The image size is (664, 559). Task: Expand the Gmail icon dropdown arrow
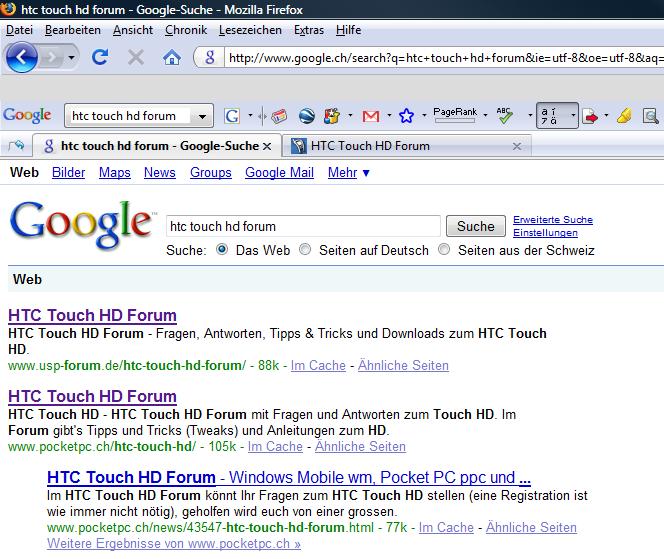(389, 116)
